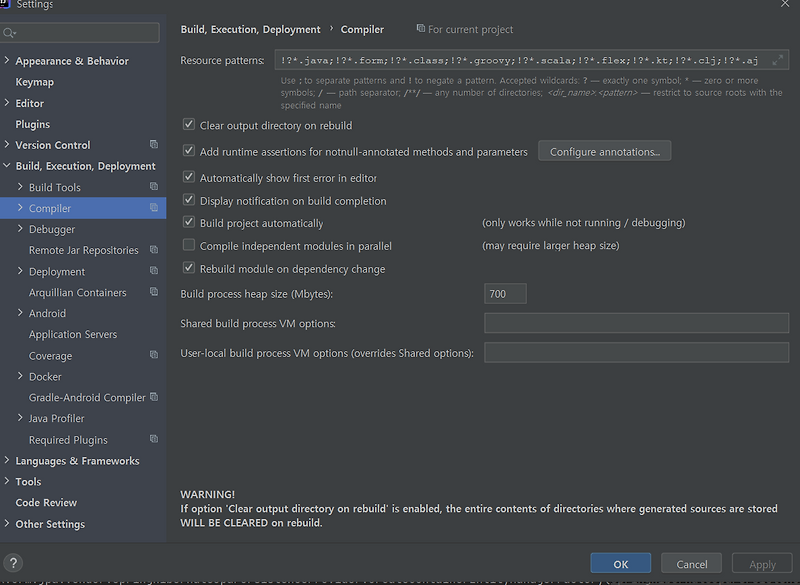
Task: Apply the compiler settings changes
Action: click(762, 563)
